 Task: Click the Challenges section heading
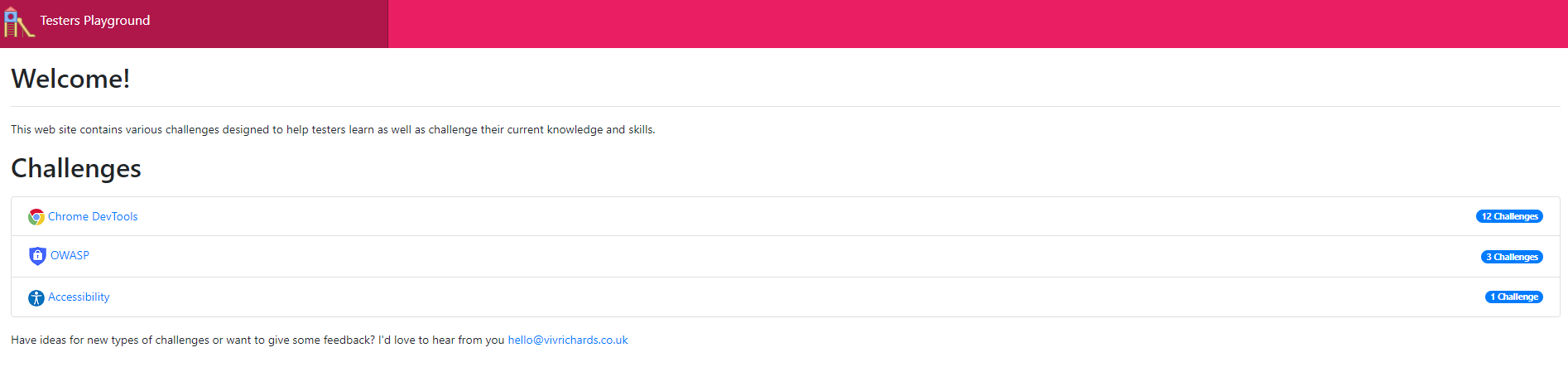[76, 168]
